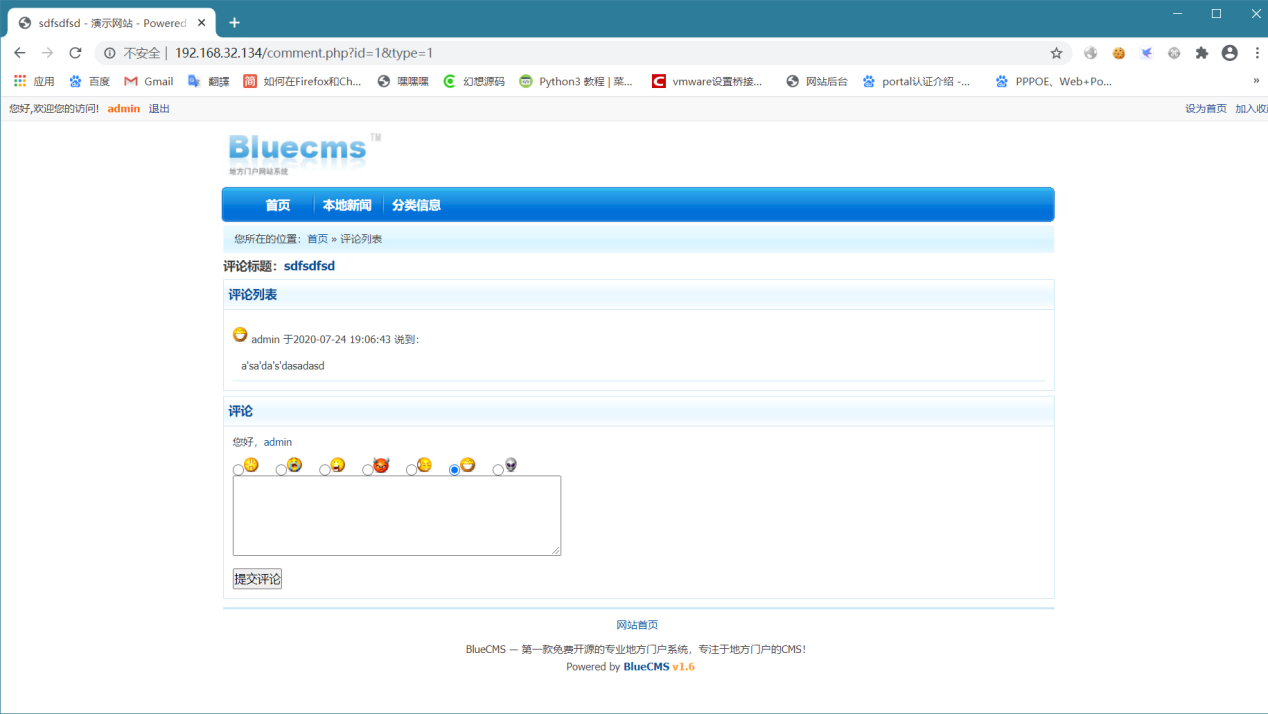Click the Bluecms logo

[304, 153]
